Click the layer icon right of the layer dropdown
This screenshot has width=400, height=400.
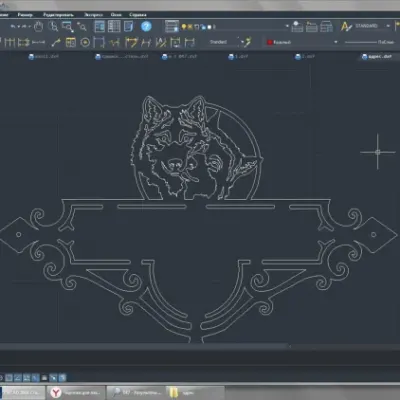[x=297, y=26]
